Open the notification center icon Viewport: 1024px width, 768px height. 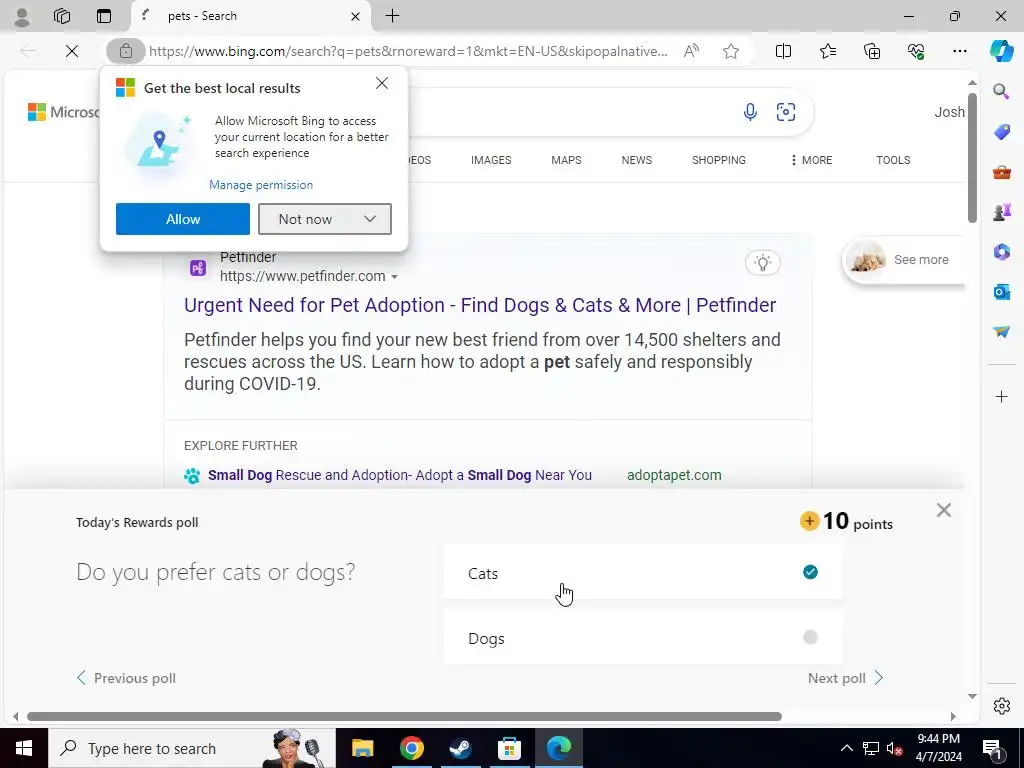point(993,748)
